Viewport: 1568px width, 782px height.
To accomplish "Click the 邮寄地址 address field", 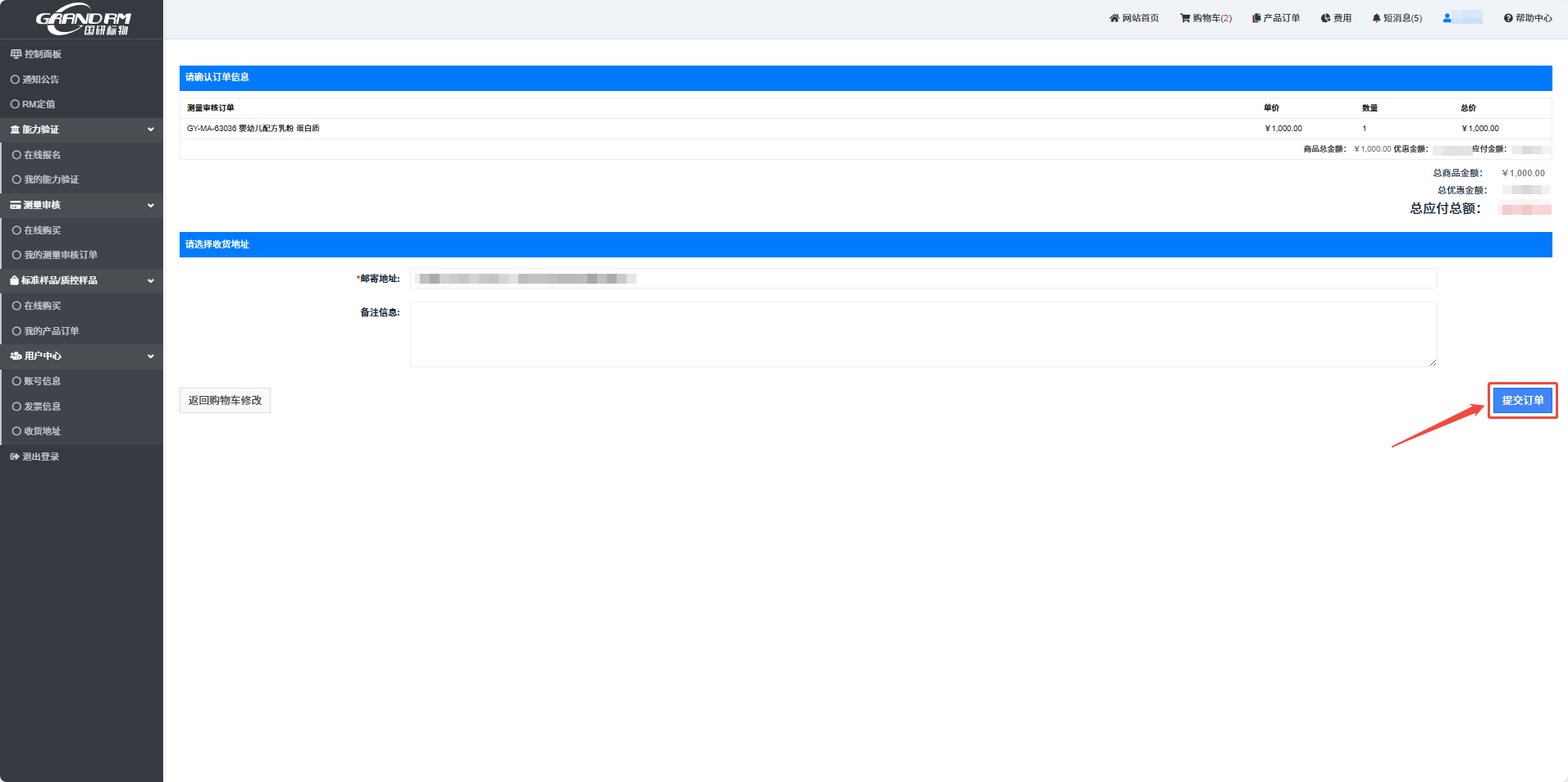I will pos(923,279).
